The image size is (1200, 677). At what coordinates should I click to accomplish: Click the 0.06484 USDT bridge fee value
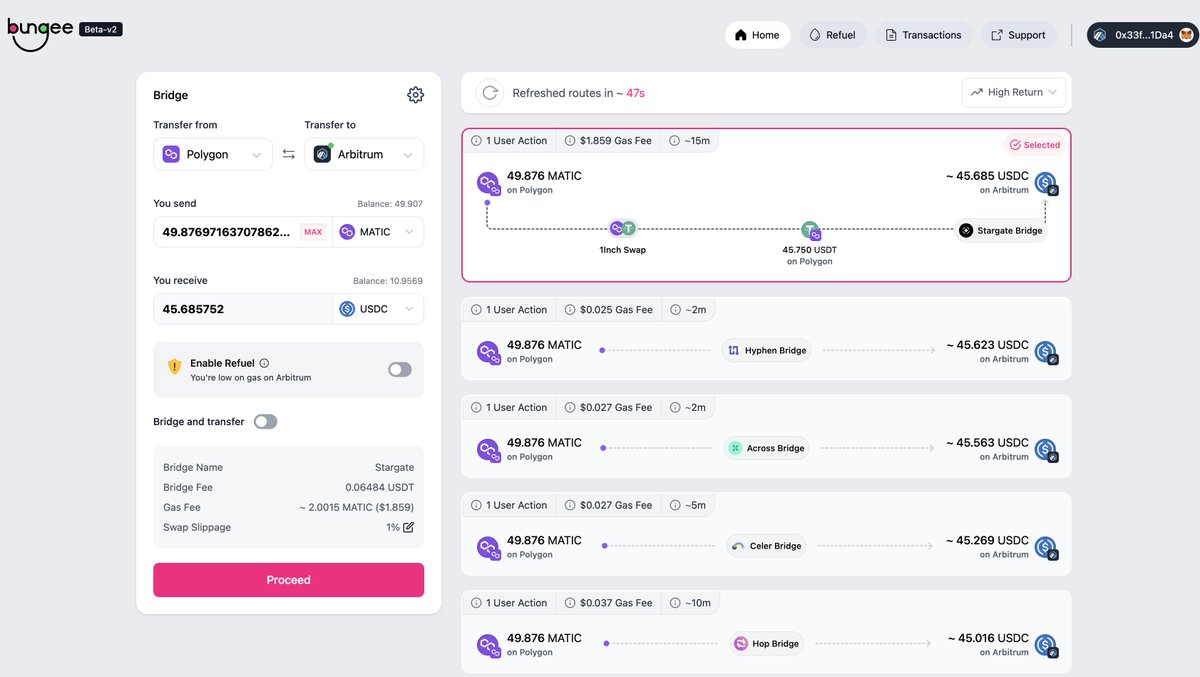coord(378,488)
